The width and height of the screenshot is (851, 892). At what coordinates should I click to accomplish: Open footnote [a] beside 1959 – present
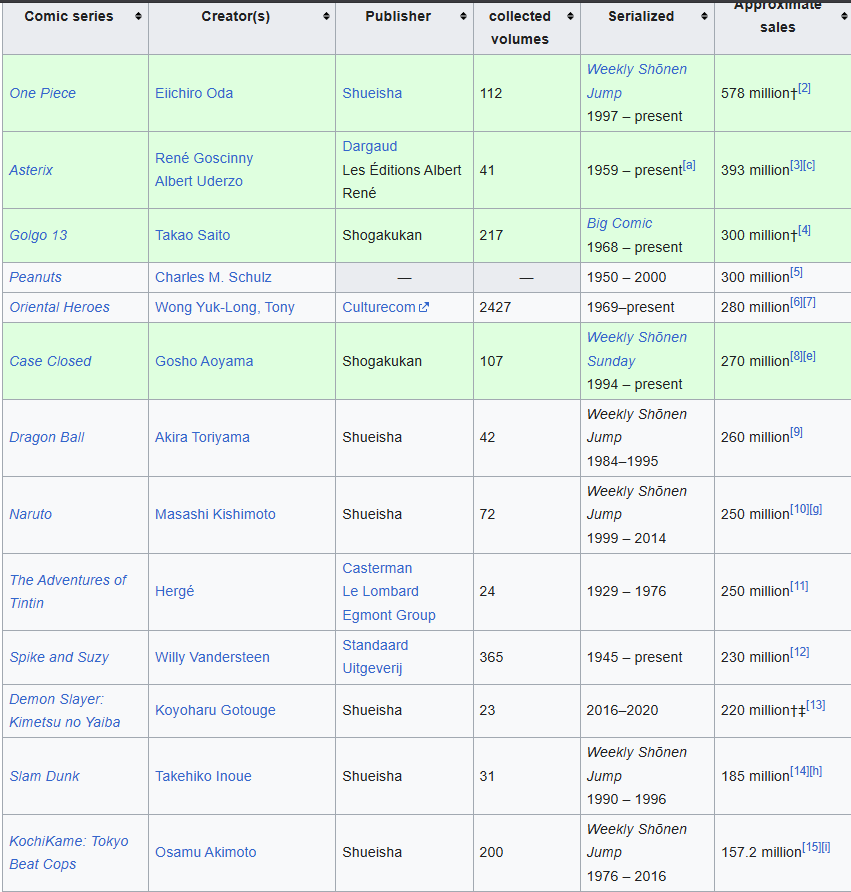pos(689,165)
